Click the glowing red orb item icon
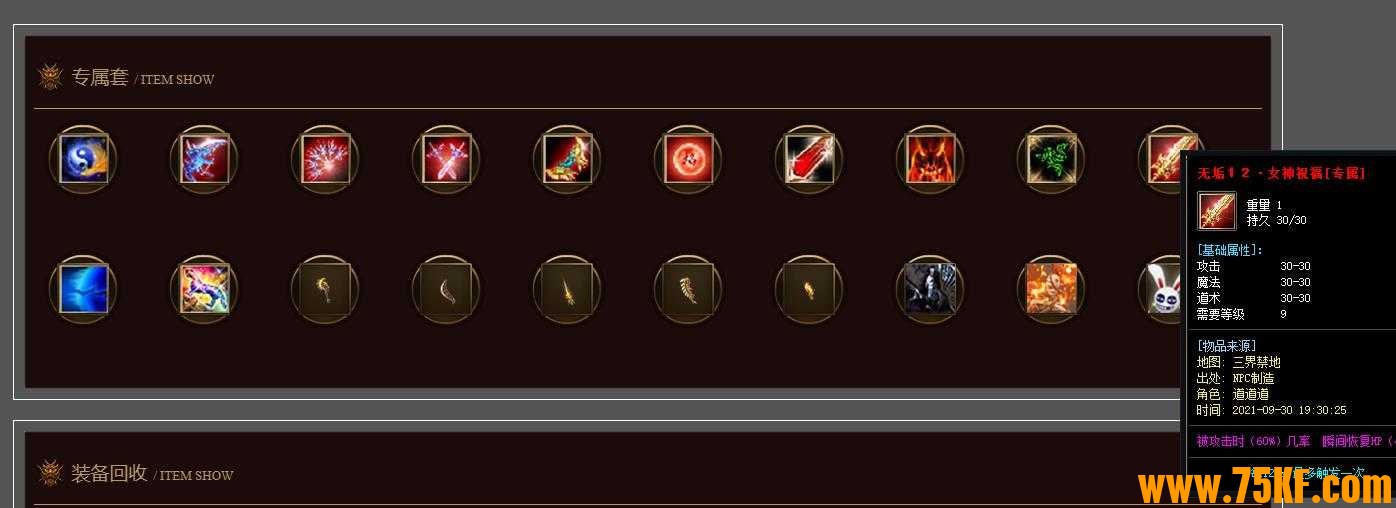The image size is (1396, 508). (688, 159)
